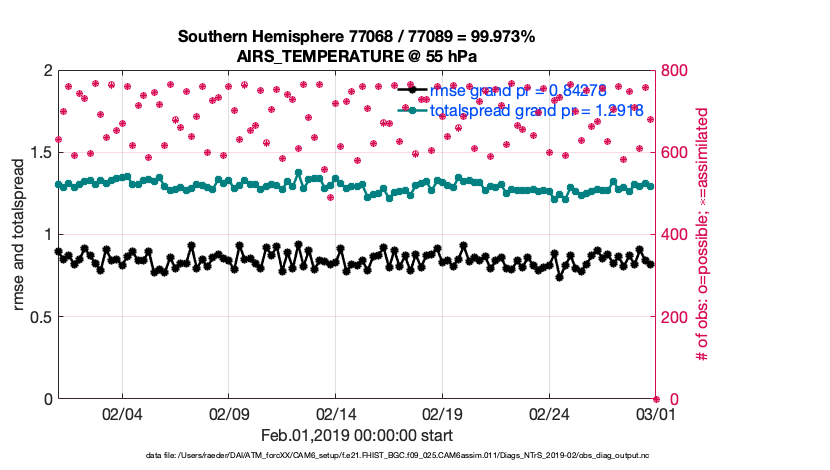Click the teal totalspread legend line marker
The width and height of the screenshot is (830, 470).
point(413,110)
